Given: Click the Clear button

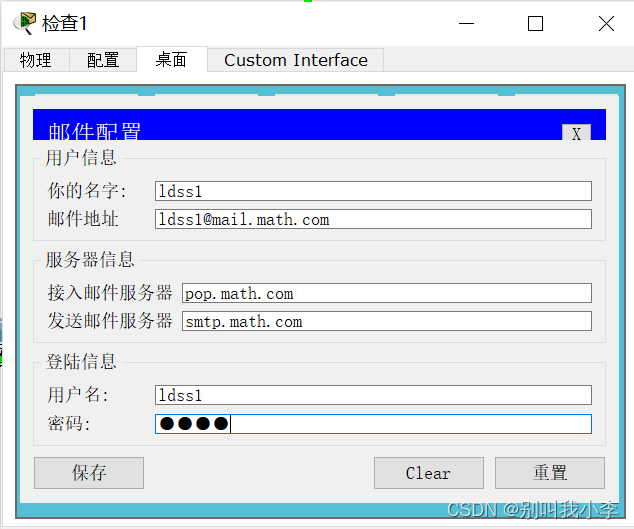Looking at the screenshot, I should (429, 473).
